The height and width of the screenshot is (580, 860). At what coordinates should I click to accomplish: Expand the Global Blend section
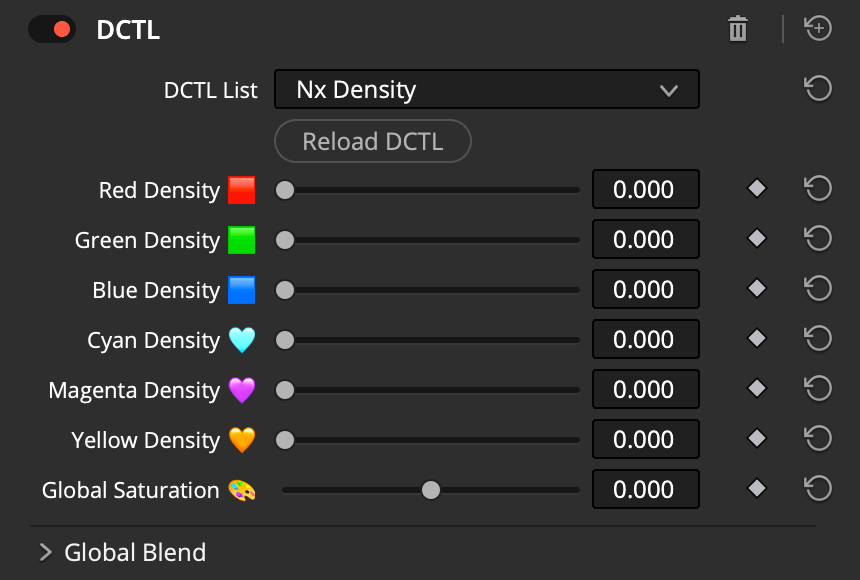(x=47, y=552)
